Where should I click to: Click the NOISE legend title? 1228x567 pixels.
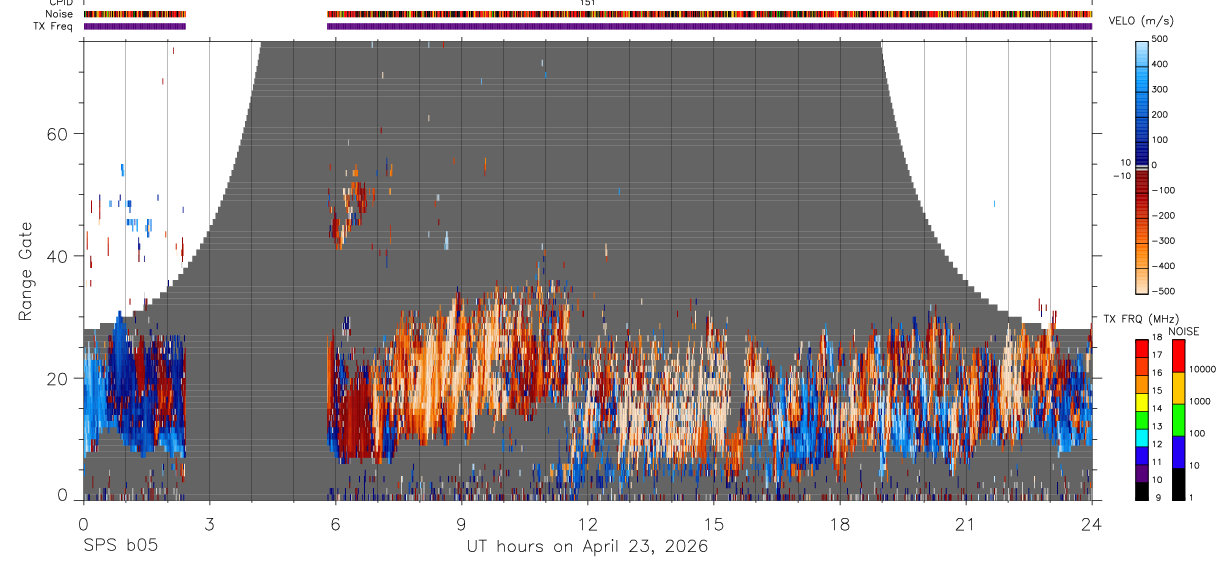pos(1183,332)
